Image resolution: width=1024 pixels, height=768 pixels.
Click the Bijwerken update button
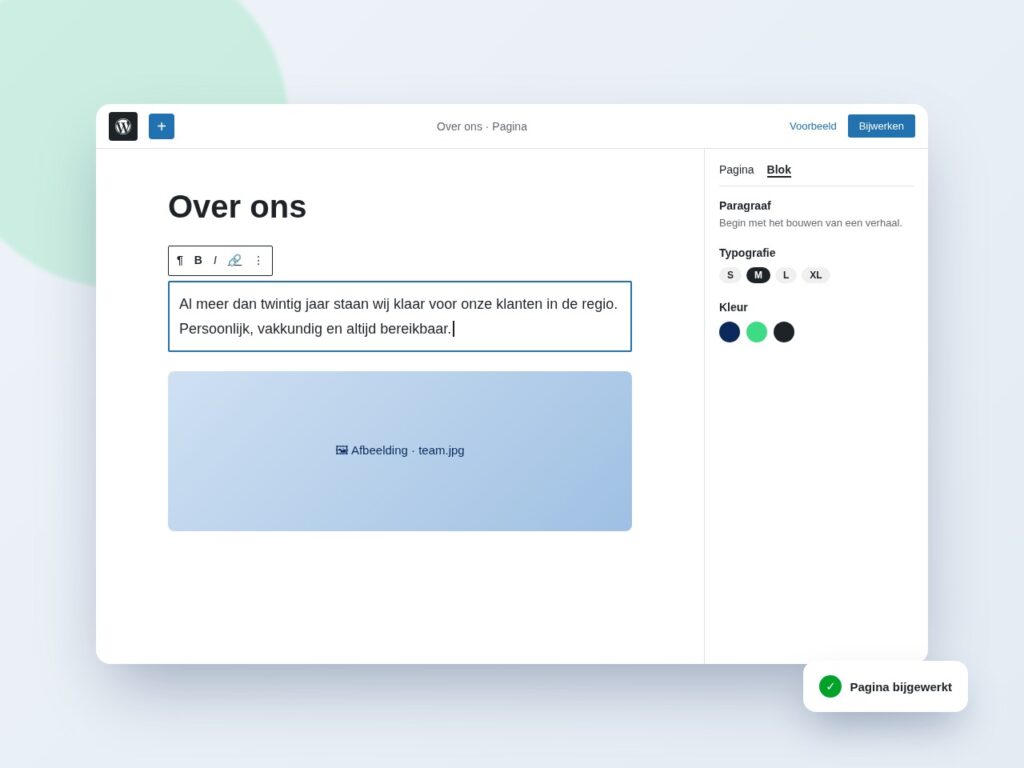click(x=881, y=126)
